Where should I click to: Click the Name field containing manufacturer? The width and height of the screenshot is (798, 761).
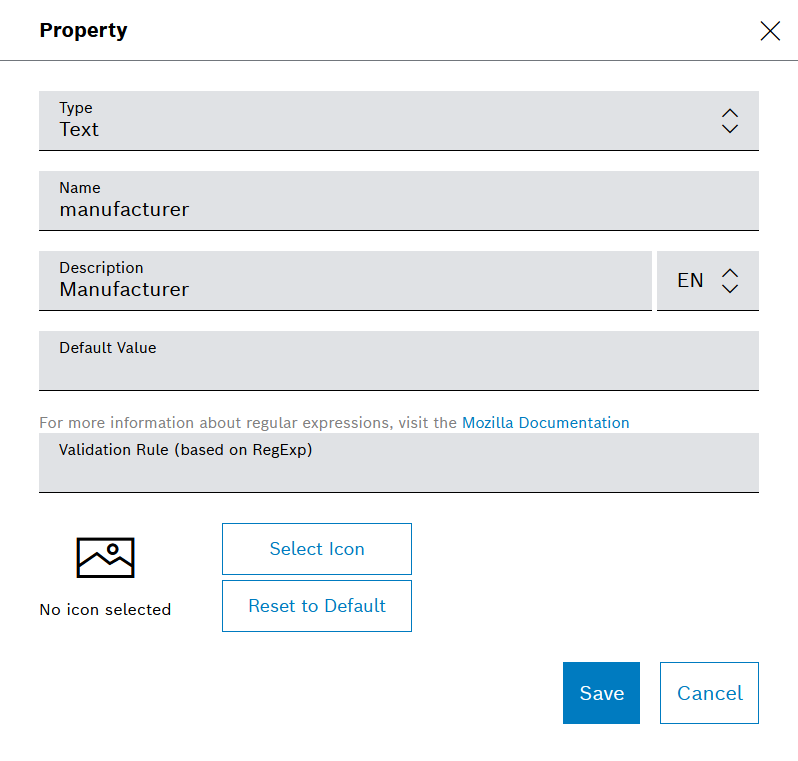coord(398,201)
